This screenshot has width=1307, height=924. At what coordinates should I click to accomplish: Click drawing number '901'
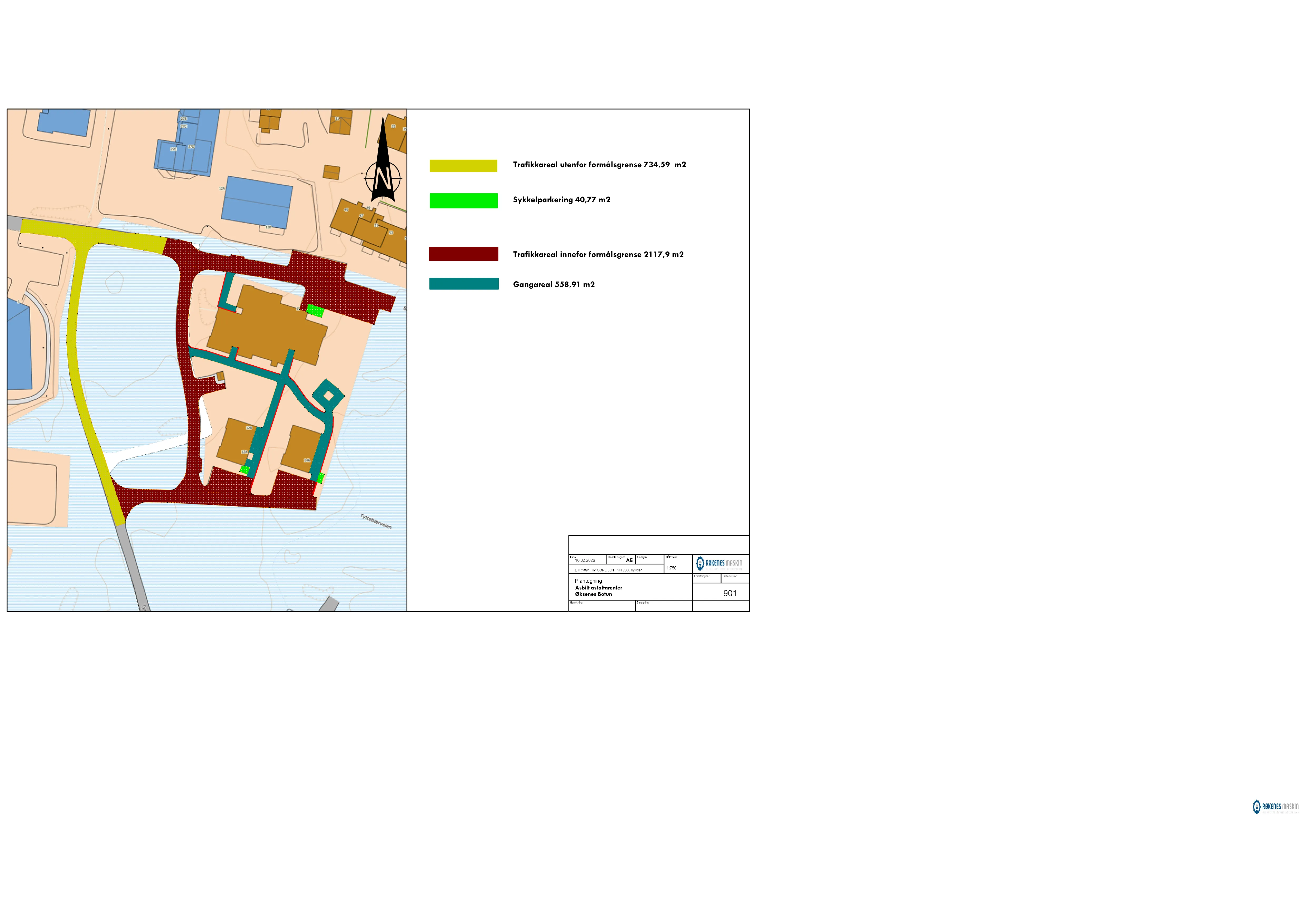730,593
